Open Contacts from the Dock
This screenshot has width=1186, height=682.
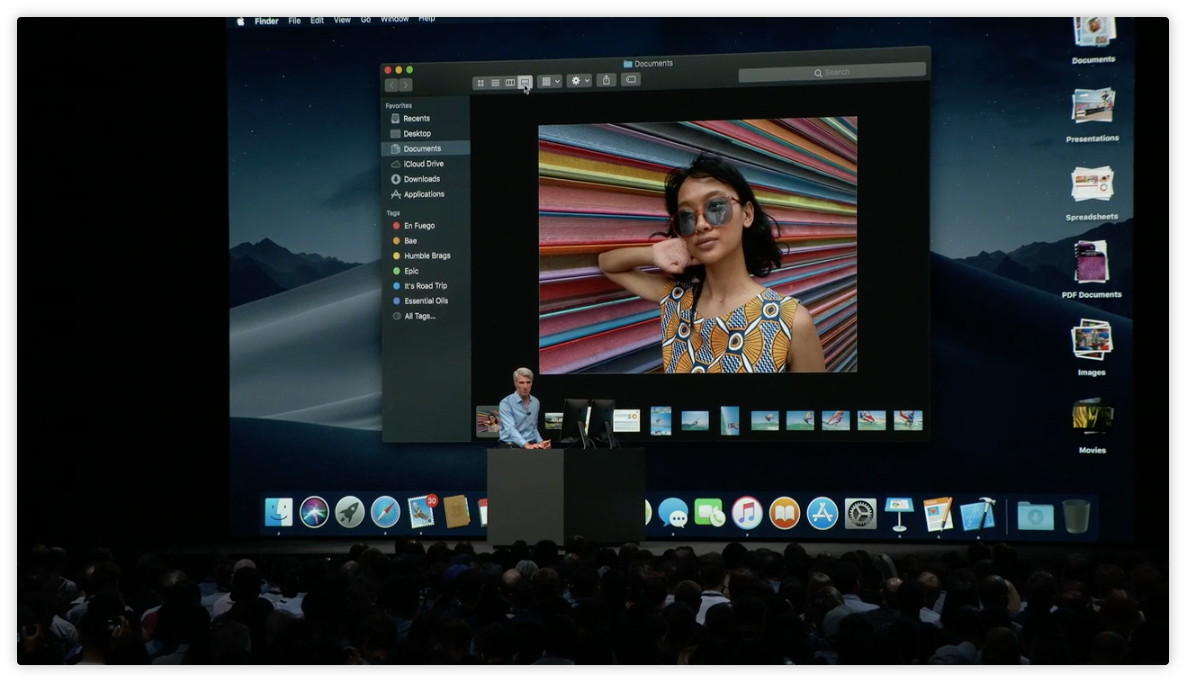457,512
